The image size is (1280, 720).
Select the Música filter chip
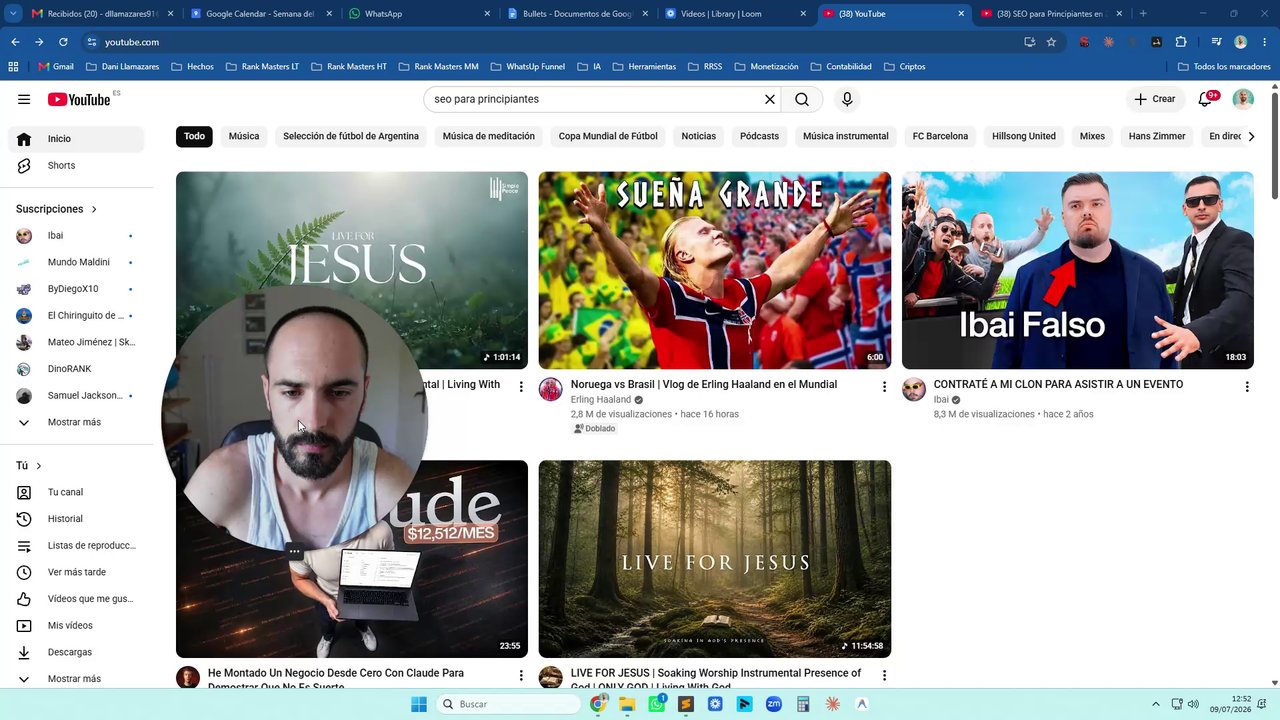[244, 136]
